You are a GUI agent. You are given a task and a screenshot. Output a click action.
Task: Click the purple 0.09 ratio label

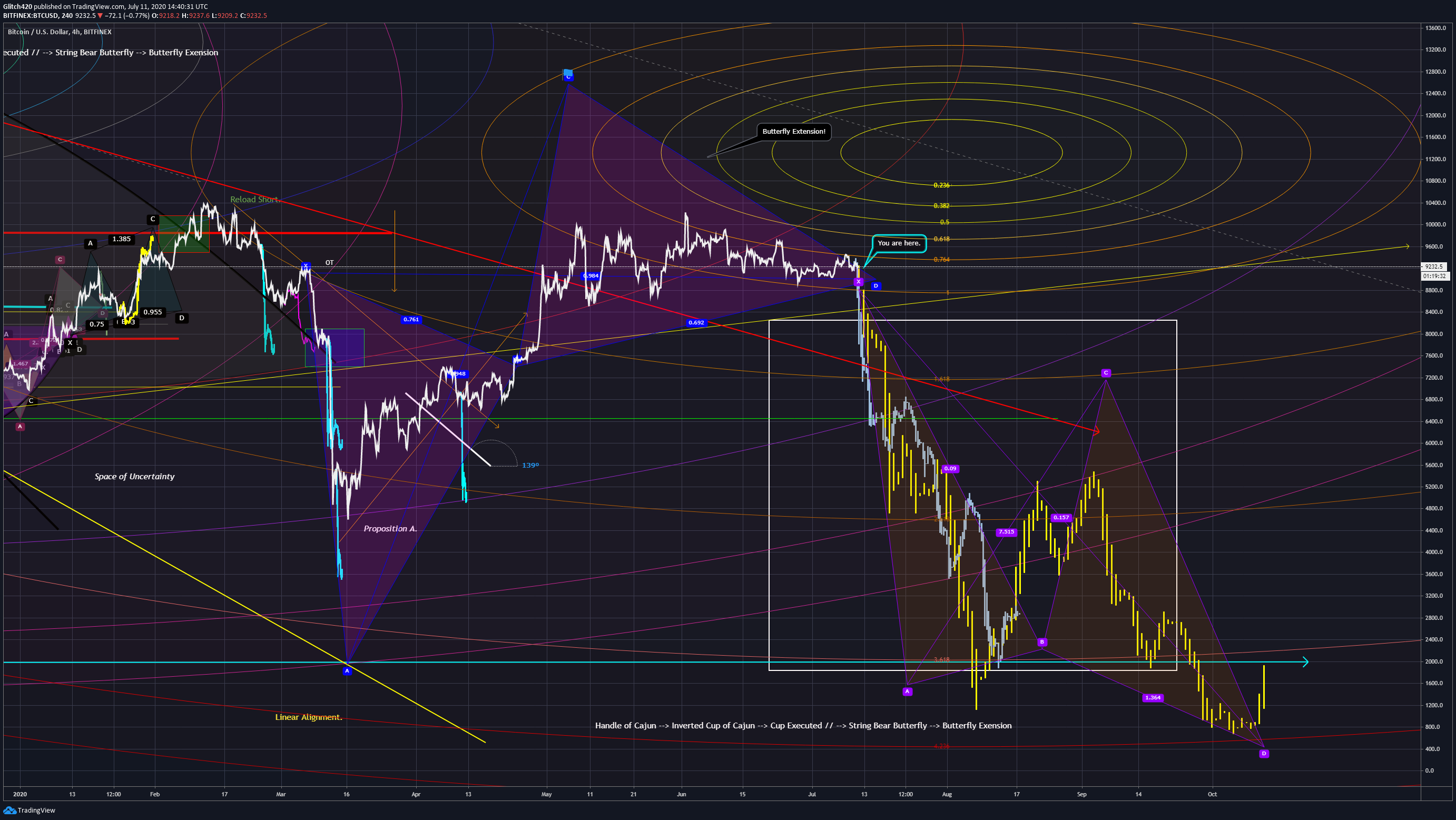coord(950,469)
